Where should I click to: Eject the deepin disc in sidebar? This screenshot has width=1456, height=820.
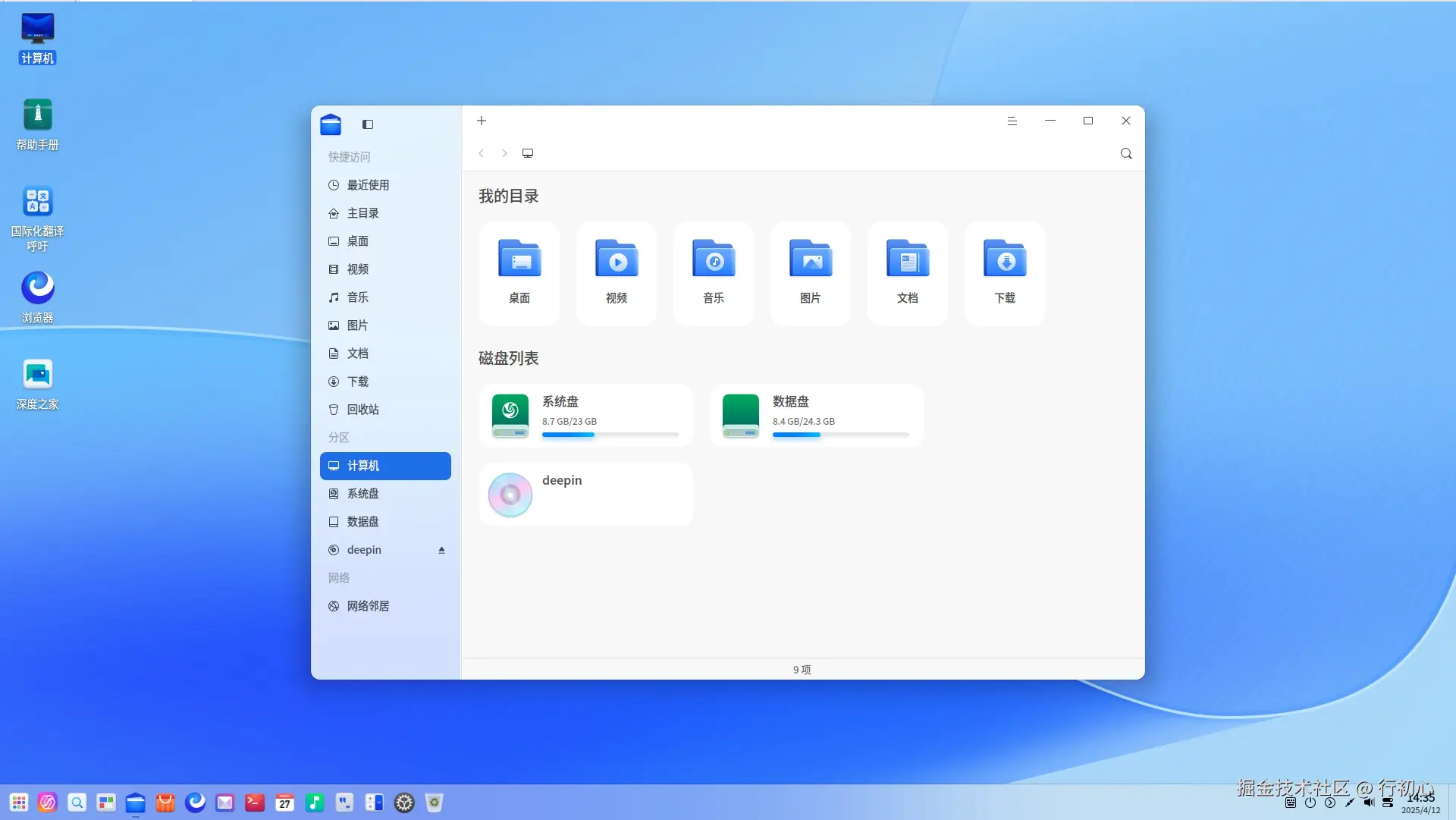coord(441,550)
